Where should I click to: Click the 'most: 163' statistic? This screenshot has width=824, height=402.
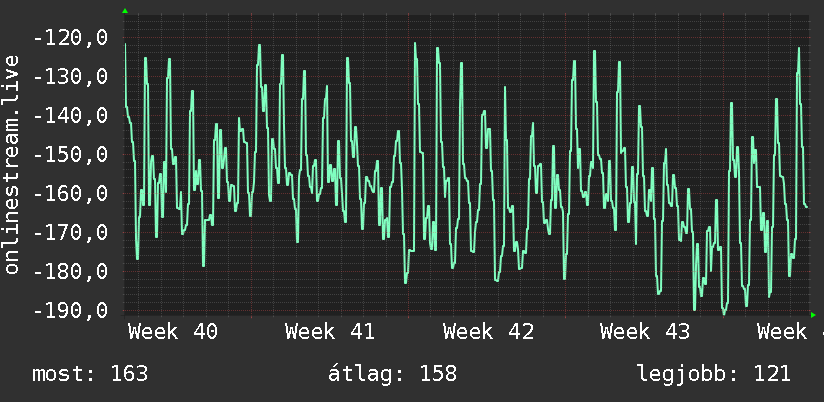point(90,374)
